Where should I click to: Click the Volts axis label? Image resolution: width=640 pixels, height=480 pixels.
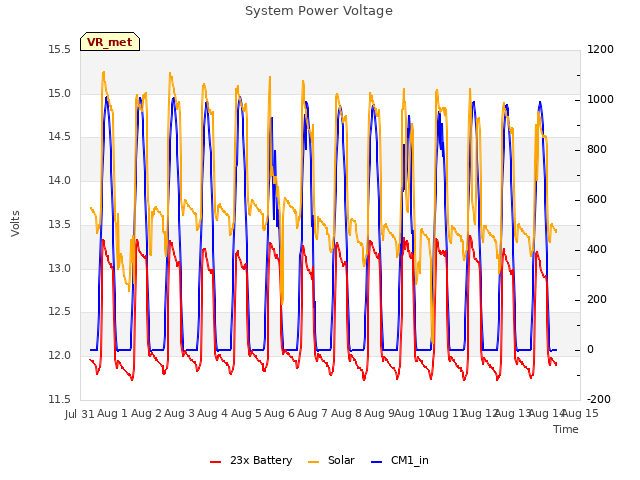(16, 223)
